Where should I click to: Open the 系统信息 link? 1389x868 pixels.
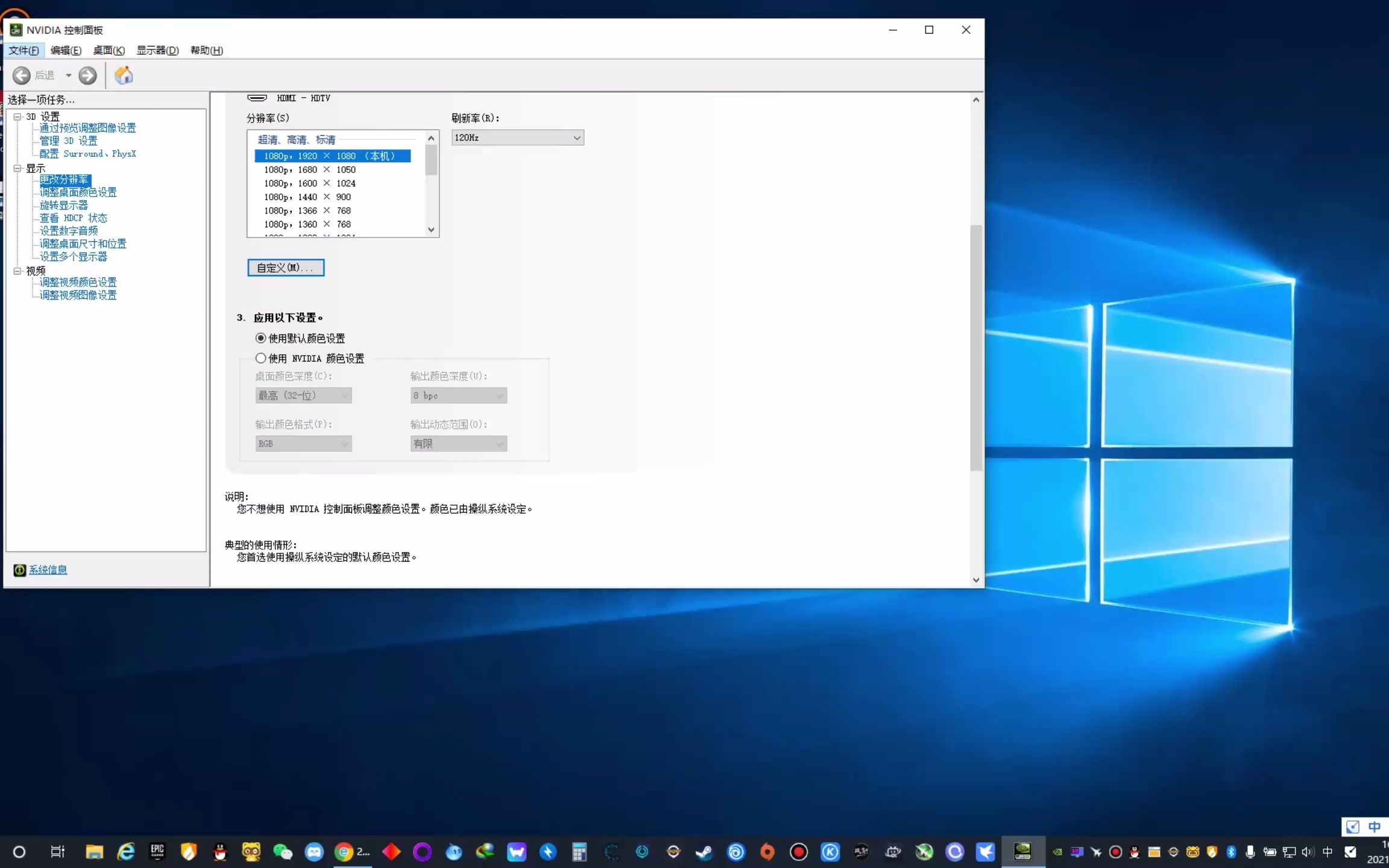(x=48, y=570)
